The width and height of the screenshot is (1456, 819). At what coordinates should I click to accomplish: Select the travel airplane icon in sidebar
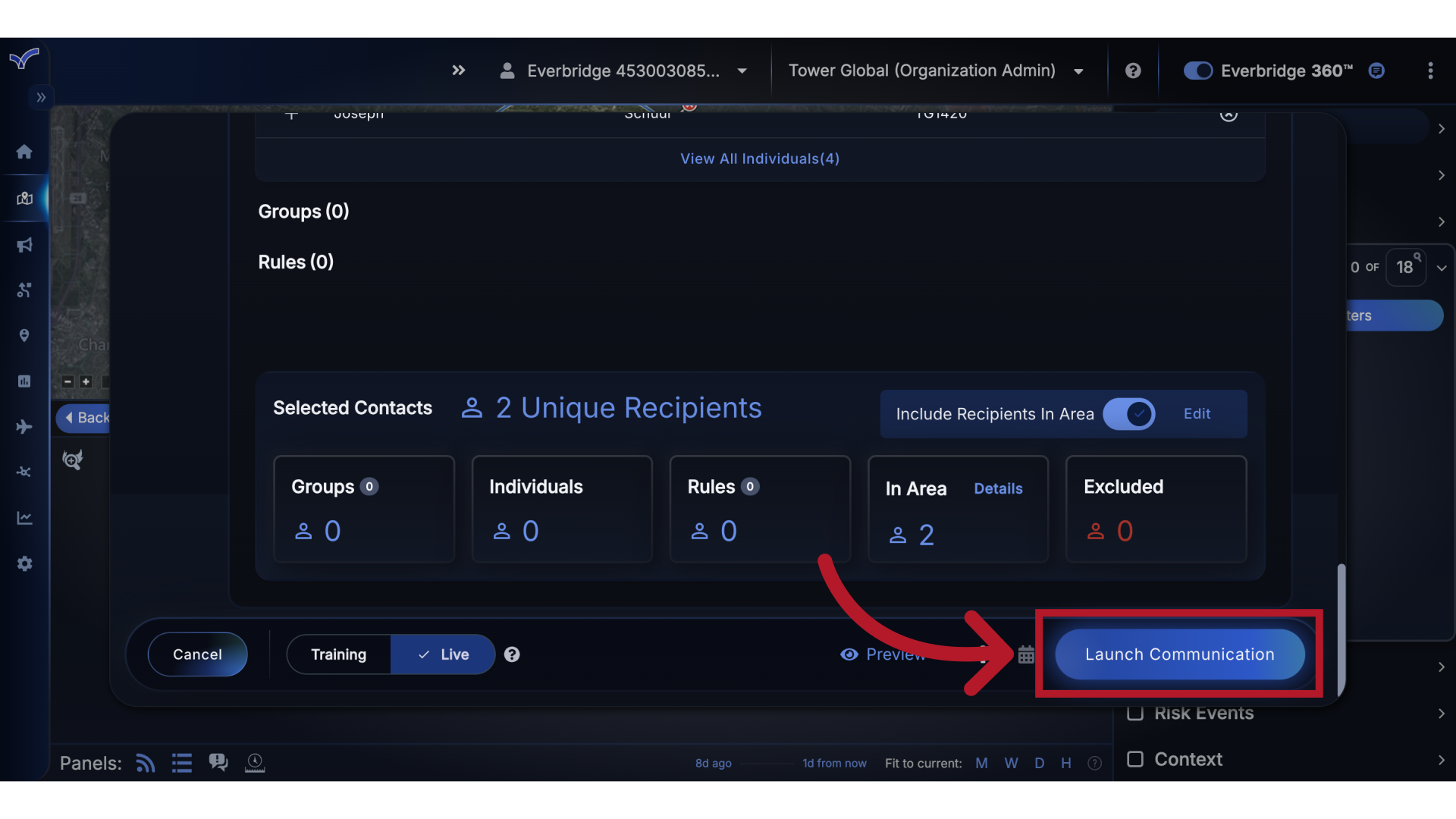tap(24, 426)
